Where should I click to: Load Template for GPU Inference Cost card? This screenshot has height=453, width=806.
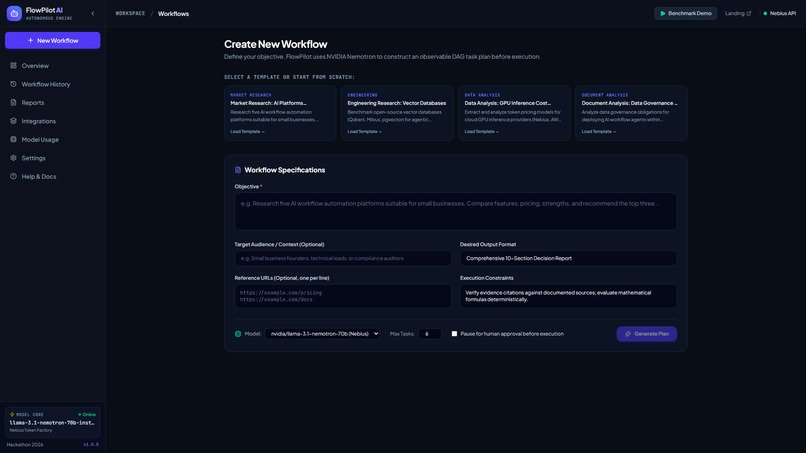point(482,132)
